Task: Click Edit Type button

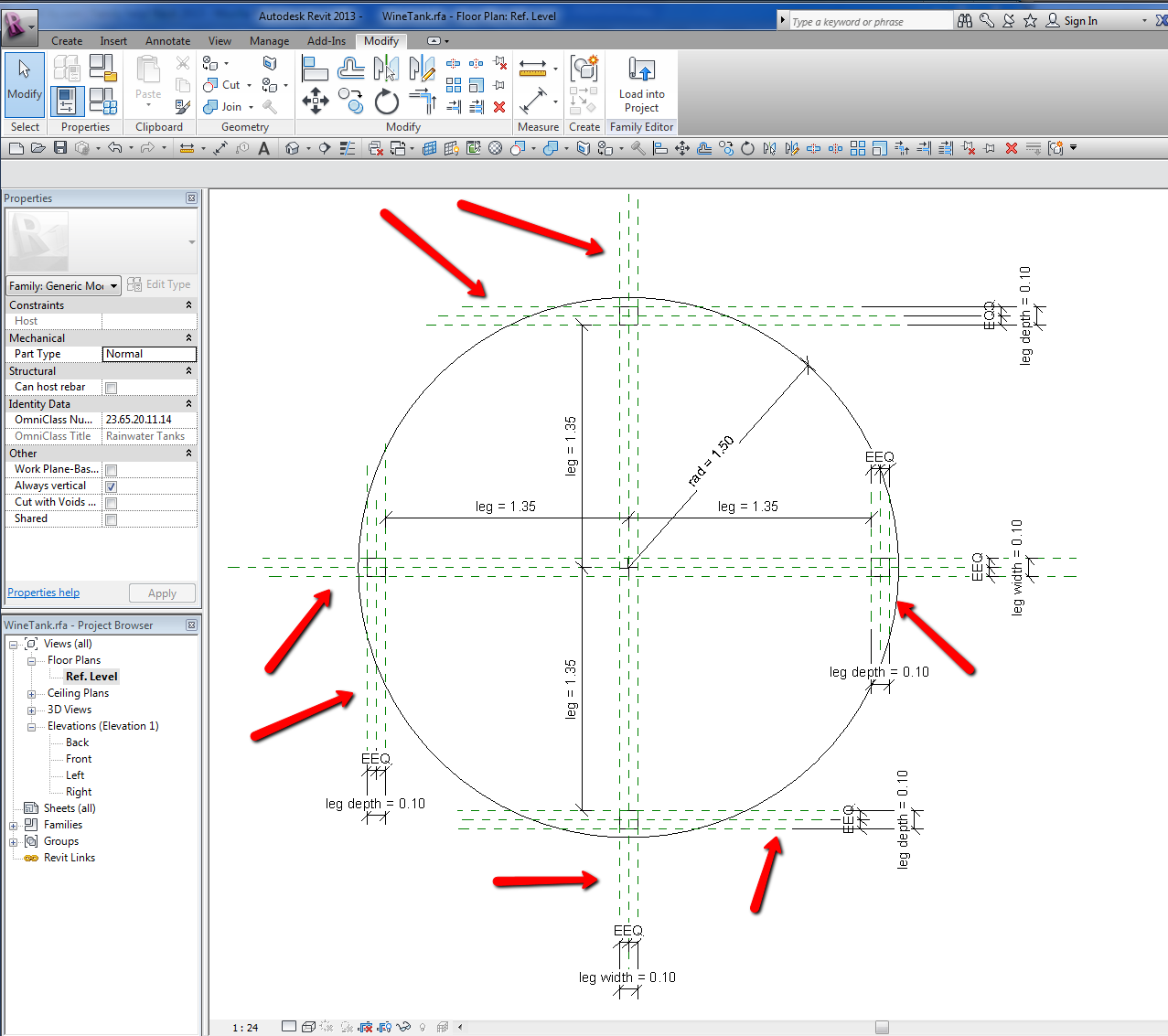Action: 159,284
